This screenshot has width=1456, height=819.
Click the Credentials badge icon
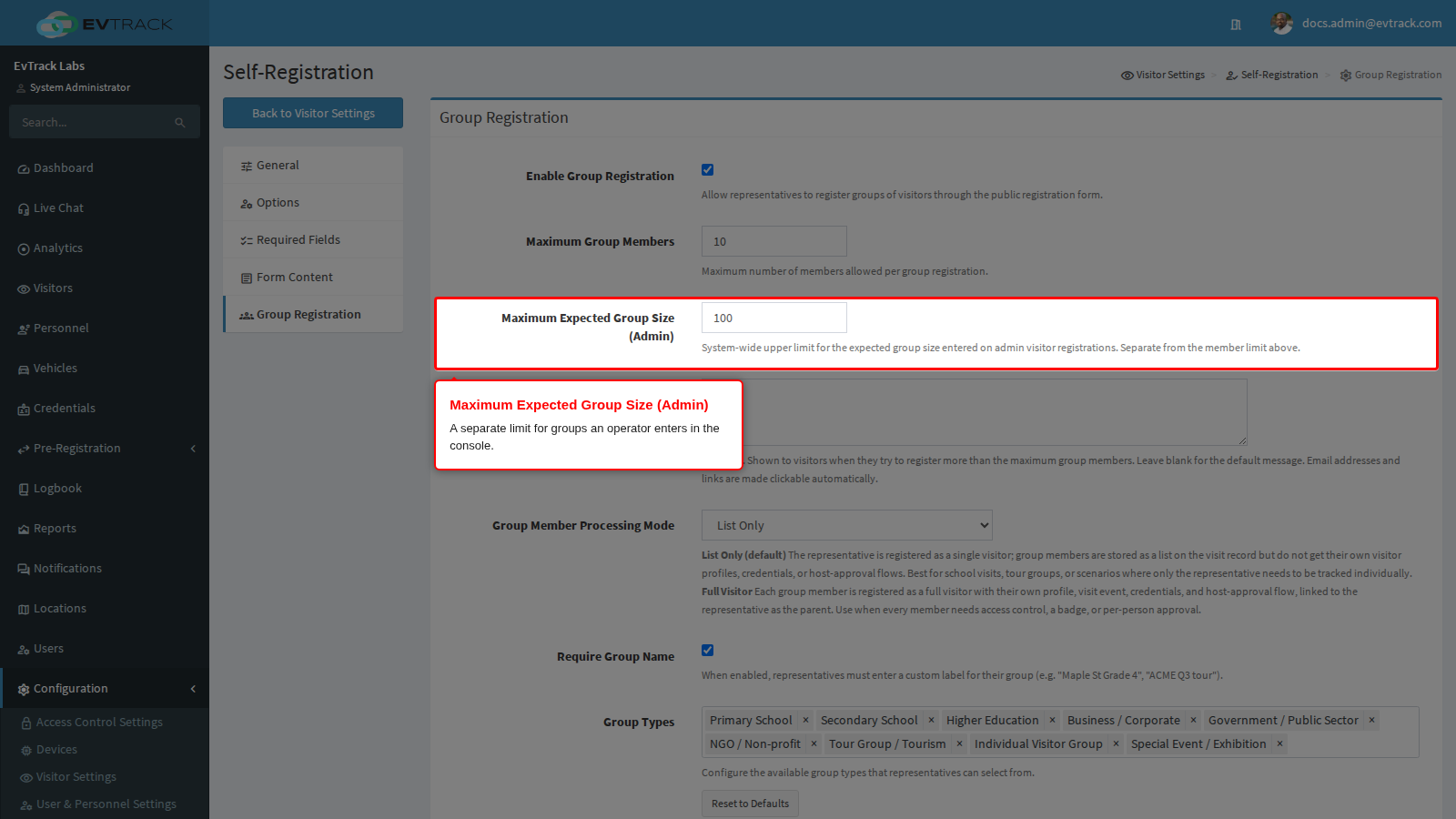pos(24,409)
